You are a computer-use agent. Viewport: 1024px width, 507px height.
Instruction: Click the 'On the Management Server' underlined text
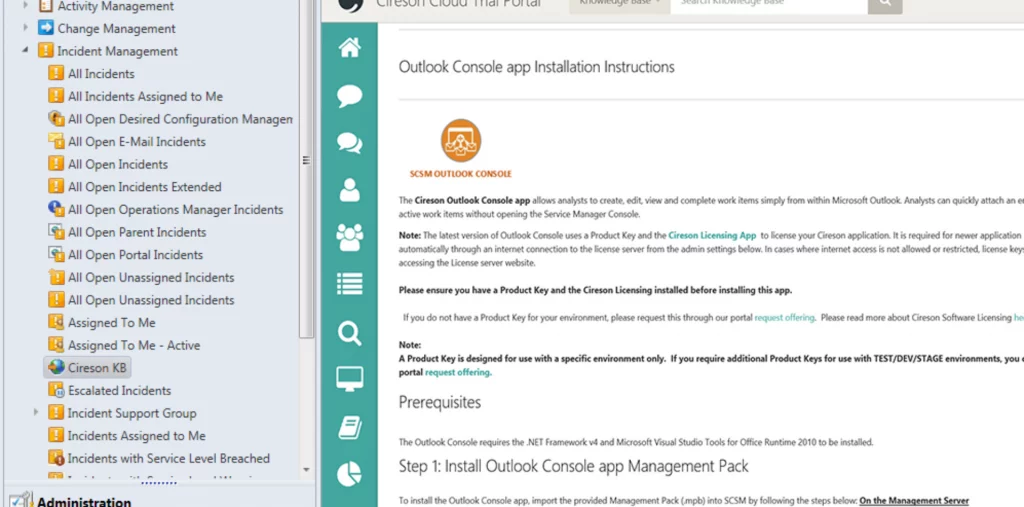[x=914, y=501]
